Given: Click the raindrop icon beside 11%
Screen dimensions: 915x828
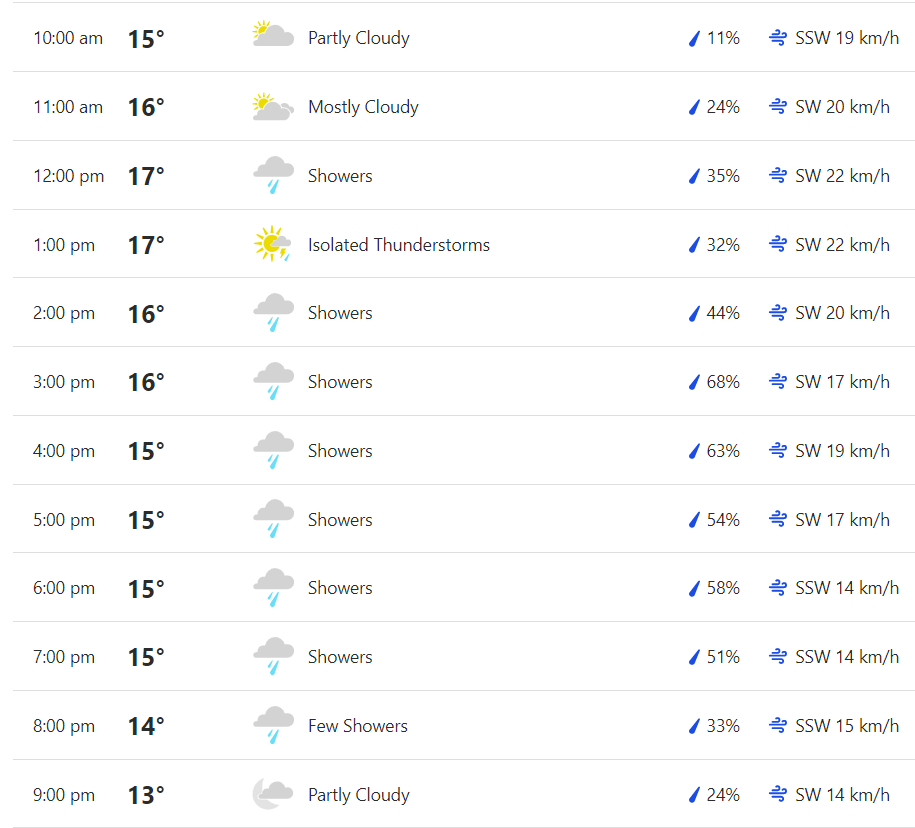Looking at the screenshot, I should click(x=694, y=38).
